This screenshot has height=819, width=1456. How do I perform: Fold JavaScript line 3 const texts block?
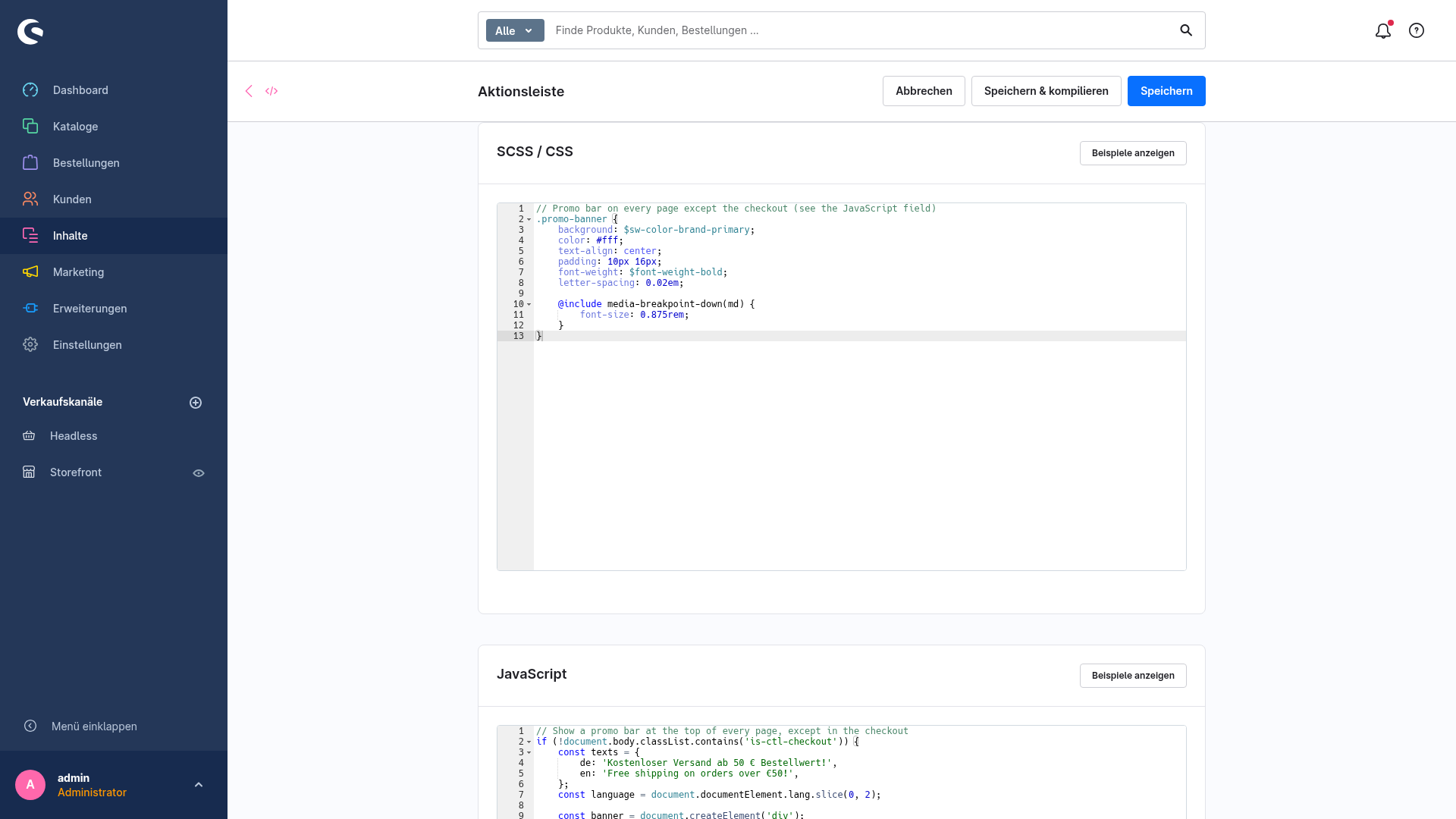[x=529, y=753]
